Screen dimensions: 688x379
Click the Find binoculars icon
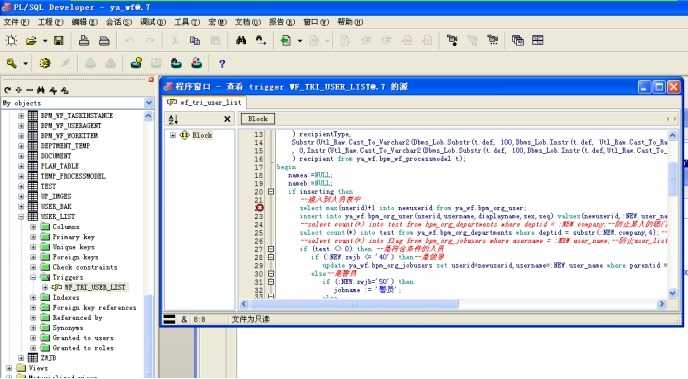point(241,41)
